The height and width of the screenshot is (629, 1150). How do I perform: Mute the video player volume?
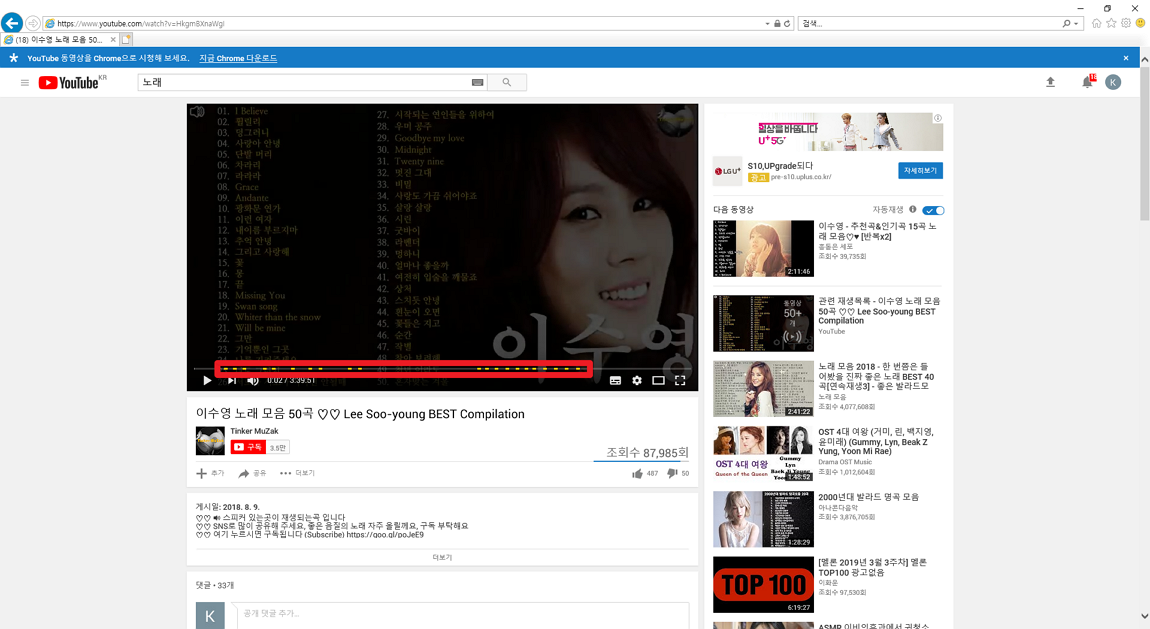253,380
